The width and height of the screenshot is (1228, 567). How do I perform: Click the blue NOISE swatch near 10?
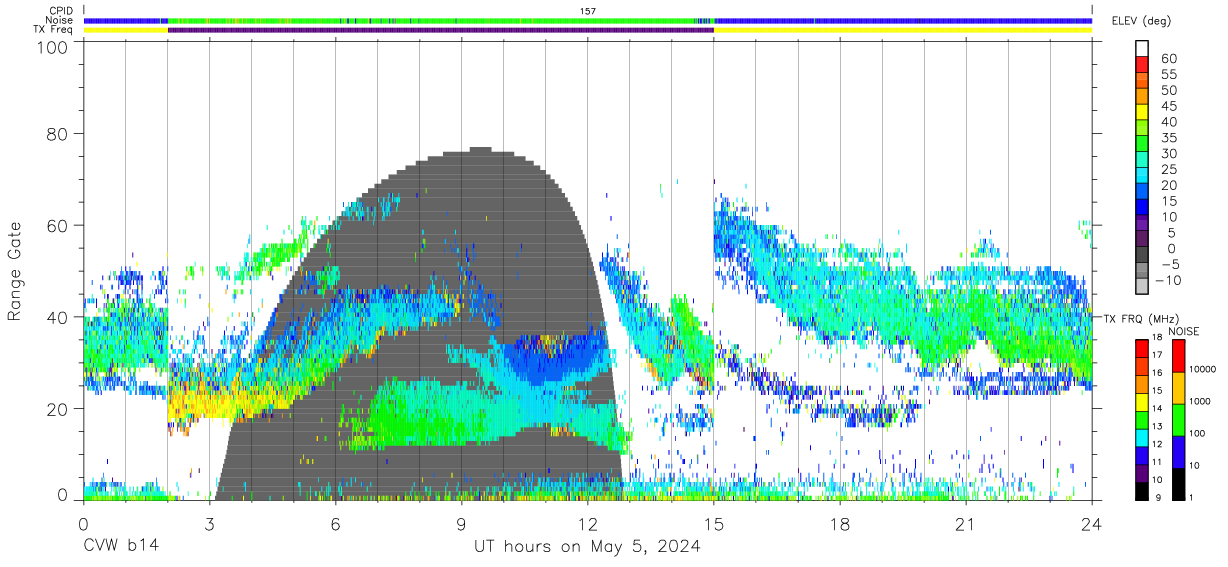click(1177, 452)
